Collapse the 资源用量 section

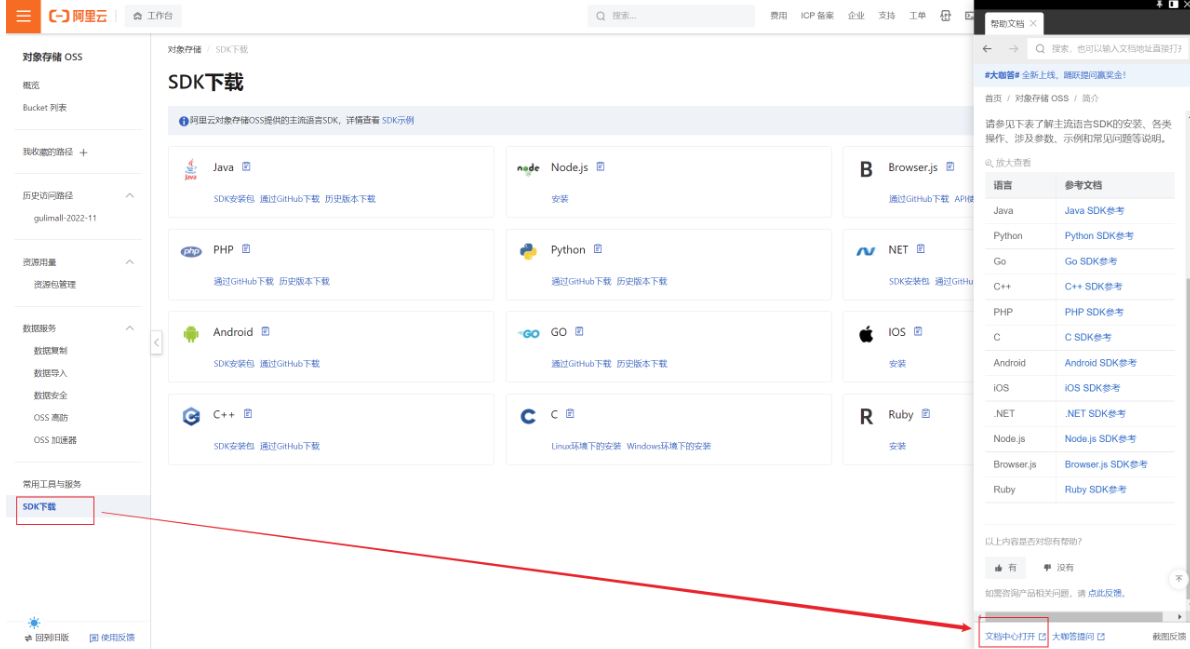click(130, 262)
